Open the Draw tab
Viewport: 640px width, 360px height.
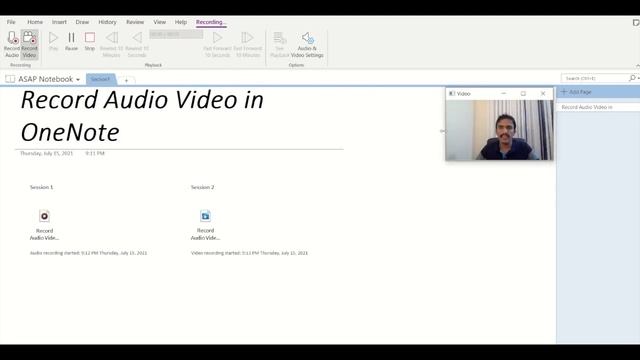tap(82, 22)
